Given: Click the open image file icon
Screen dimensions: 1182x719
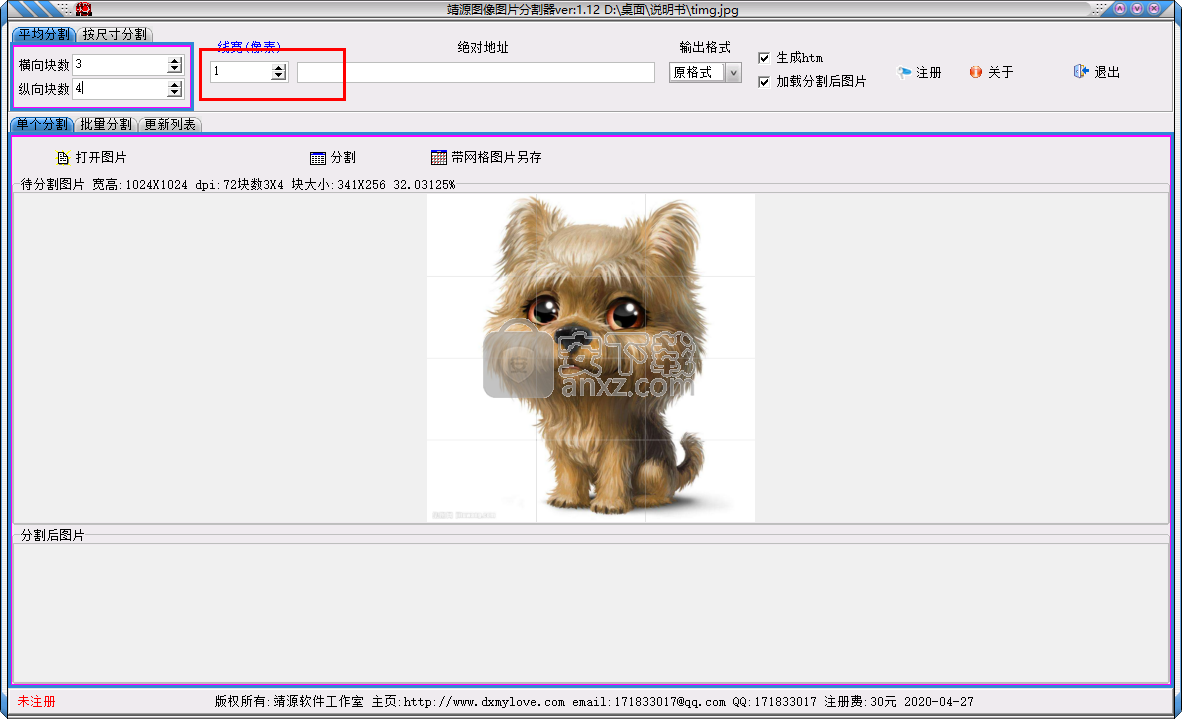Looking at the screenshot, I should pos(63,158).
